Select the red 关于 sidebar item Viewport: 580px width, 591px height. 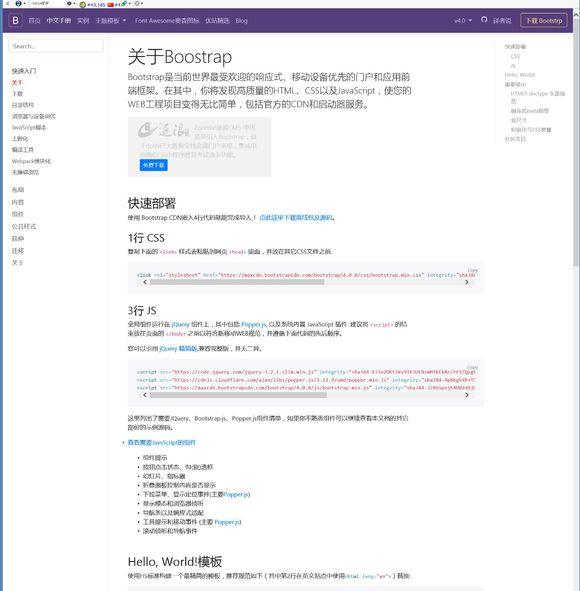pos(17,83)
